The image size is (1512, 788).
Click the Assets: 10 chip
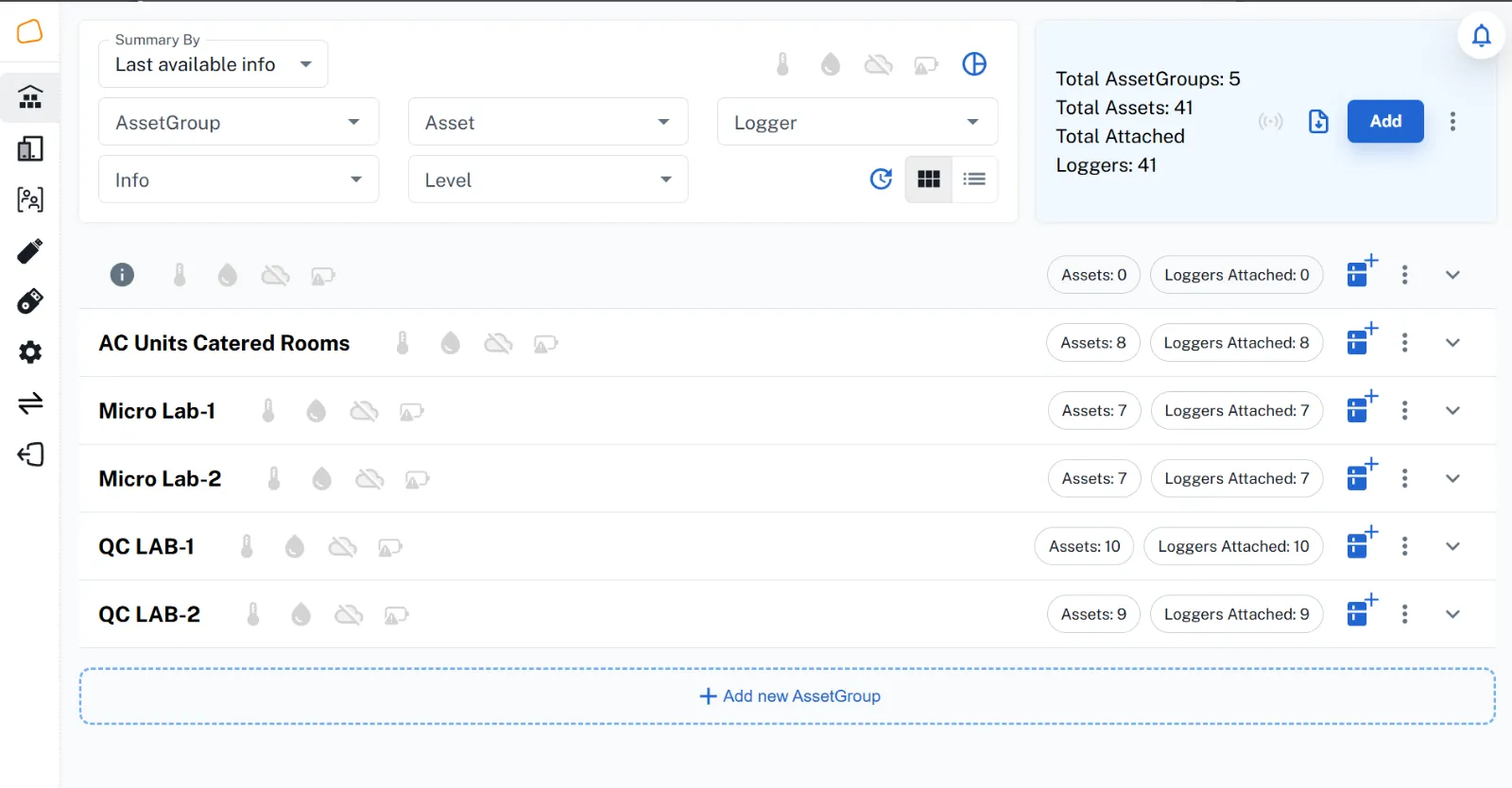(1084, 546)
